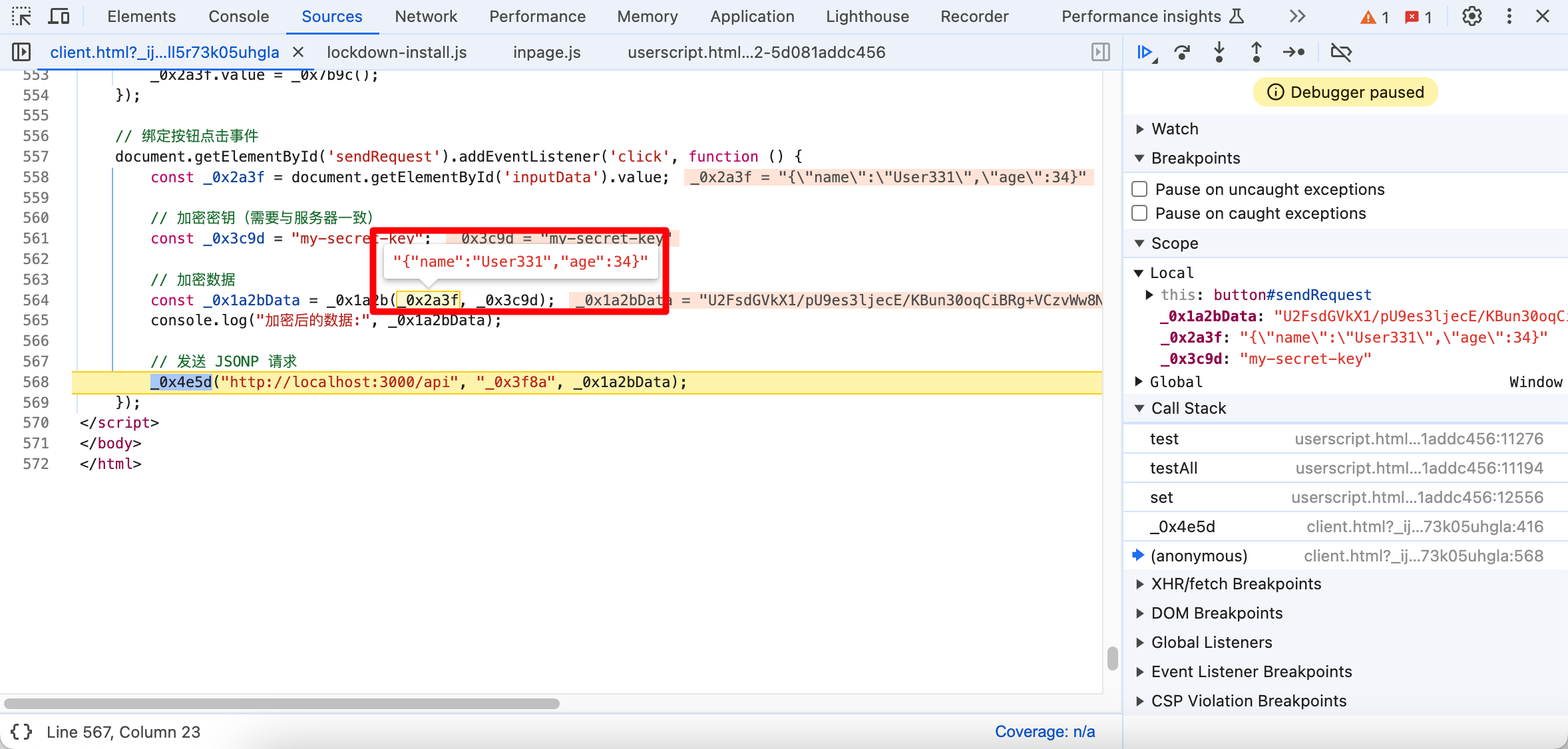This screenshot has width=1568, height=749.
Task: Step to the next statement
Action: 1293,52
